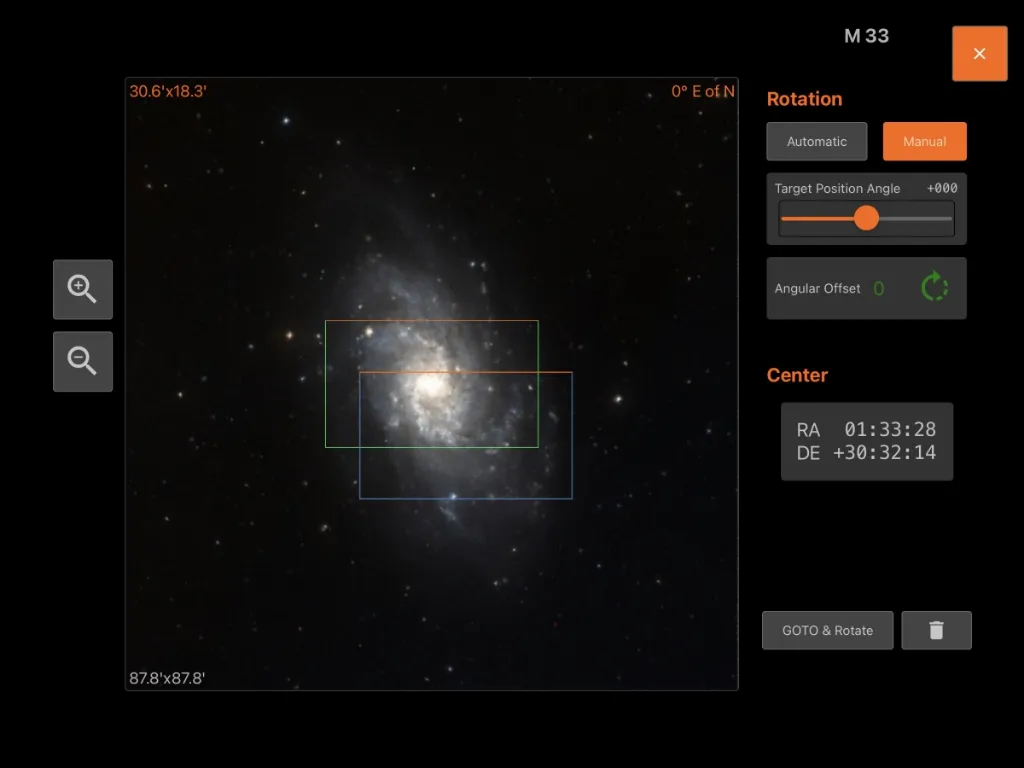
Task: Zoom out of the sky image
Action: [x=83, y=361]
